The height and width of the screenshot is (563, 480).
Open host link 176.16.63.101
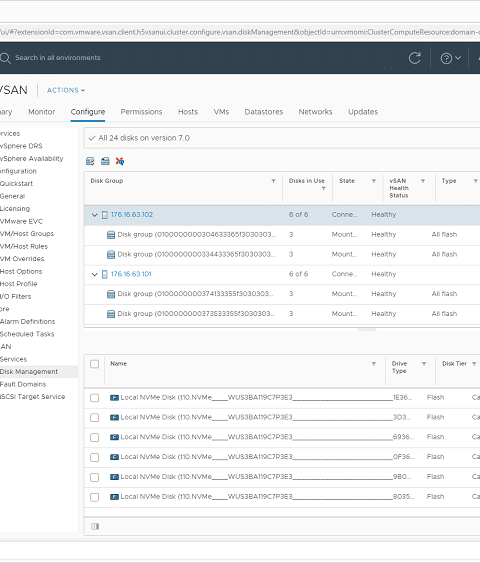pos(131,274)
